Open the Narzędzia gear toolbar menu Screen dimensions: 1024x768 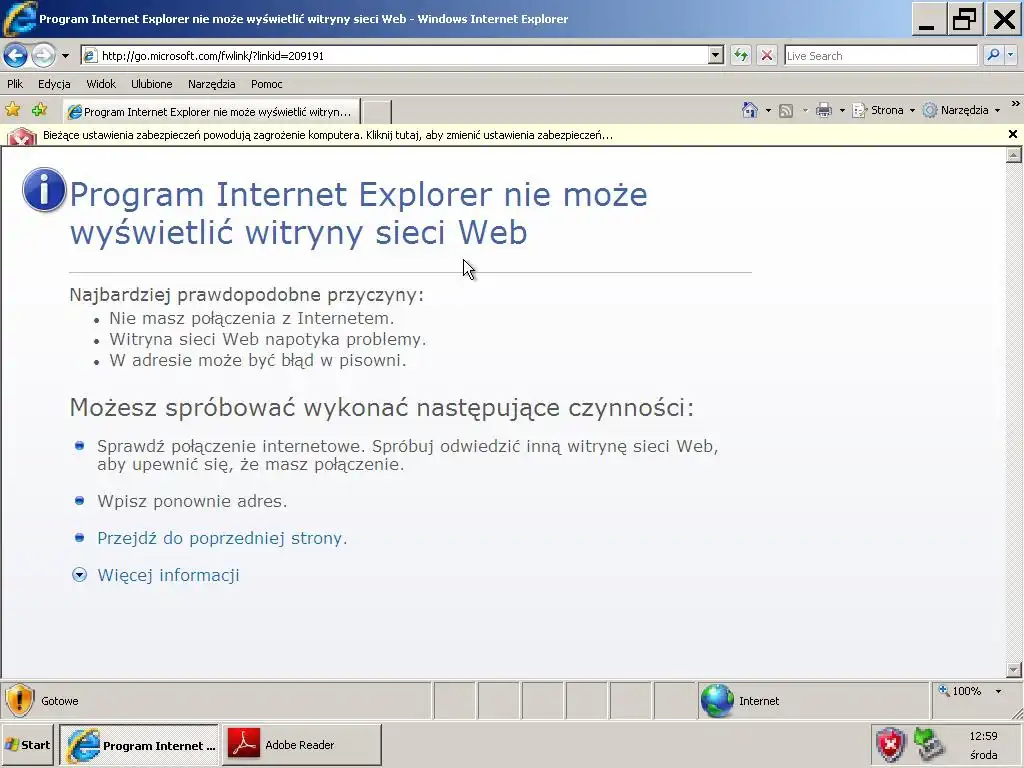tap(961, 110)
